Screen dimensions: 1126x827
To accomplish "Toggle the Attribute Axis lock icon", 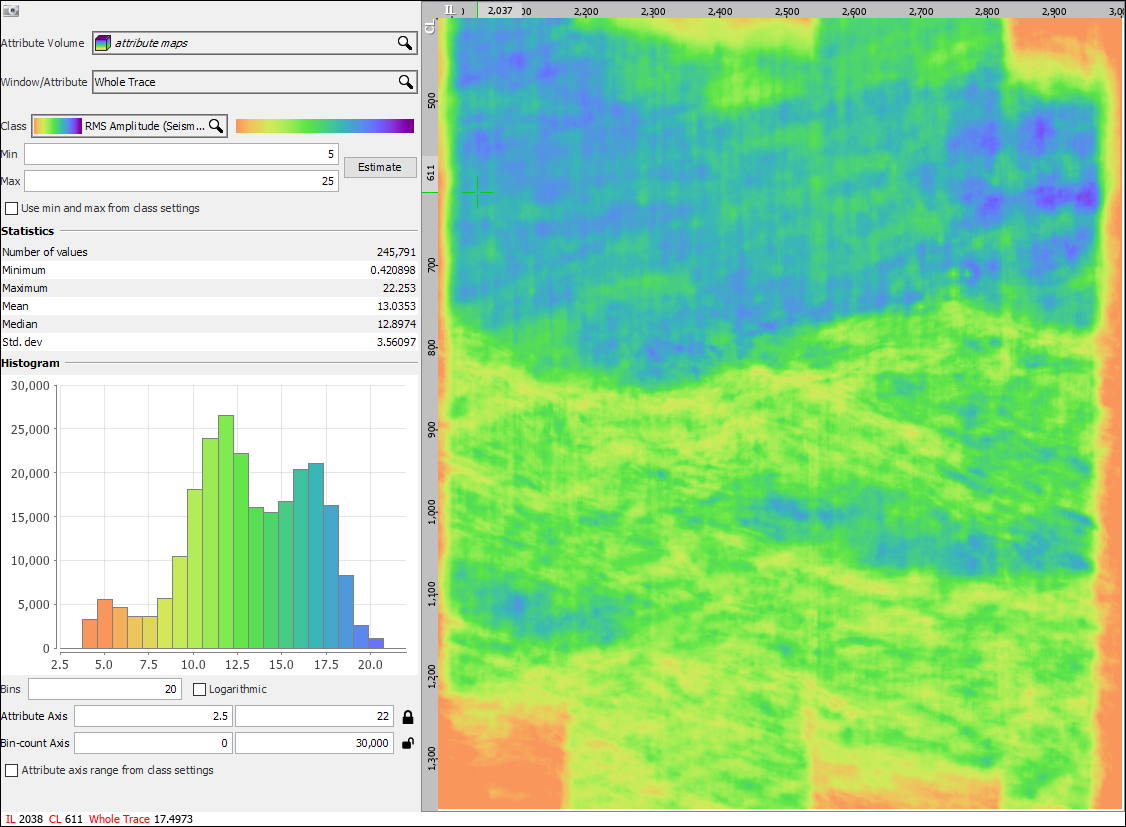I will point(408,716).
